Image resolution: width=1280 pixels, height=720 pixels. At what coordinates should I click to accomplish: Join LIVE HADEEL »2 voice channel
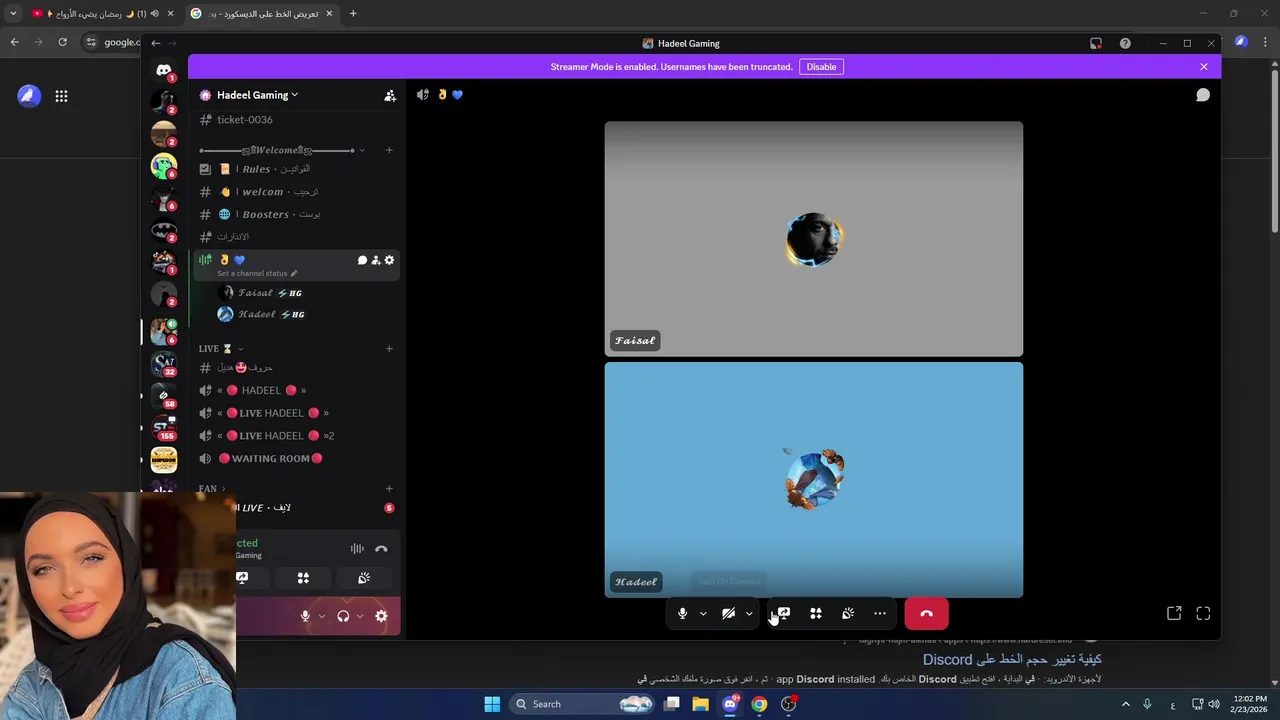point(298,436)
